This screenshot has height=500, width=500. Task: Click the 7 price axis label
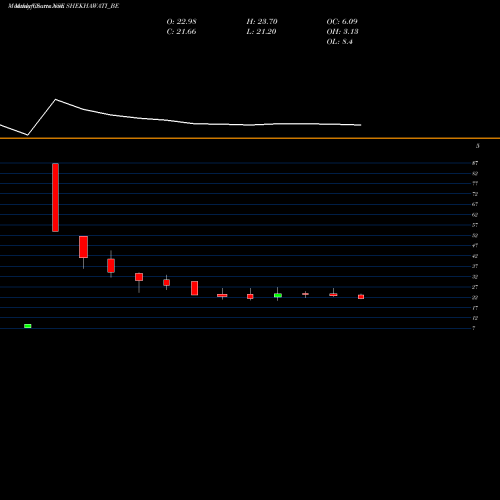[474, 328]
